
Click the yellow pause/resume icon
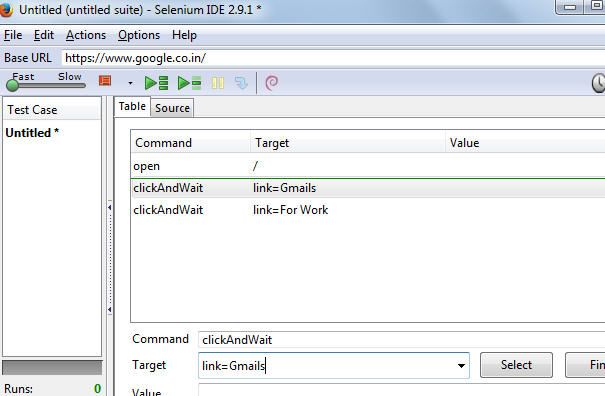tap(218, 83)
